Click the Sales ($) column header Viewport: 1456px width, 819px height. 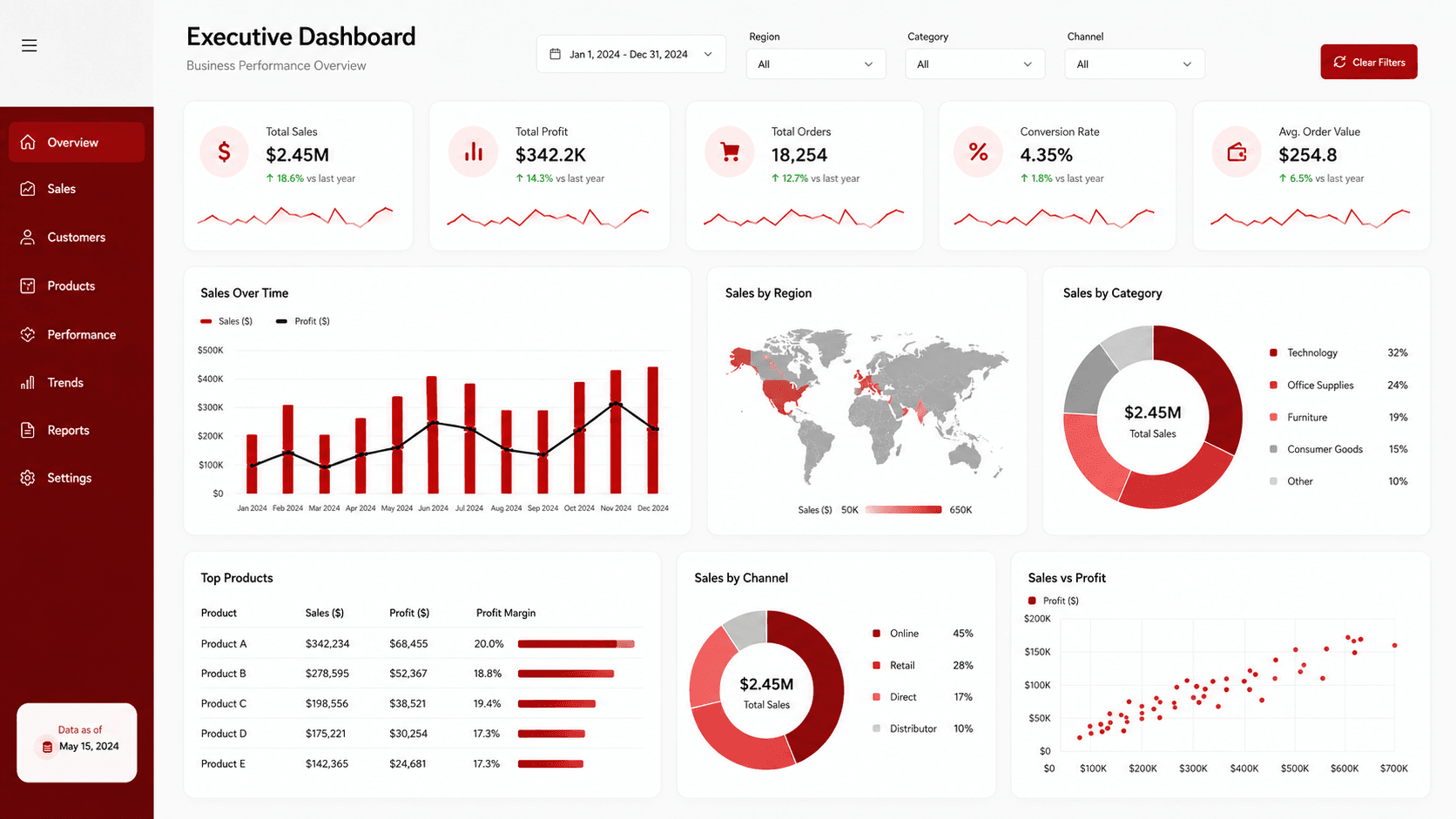(x=325, y=613)
